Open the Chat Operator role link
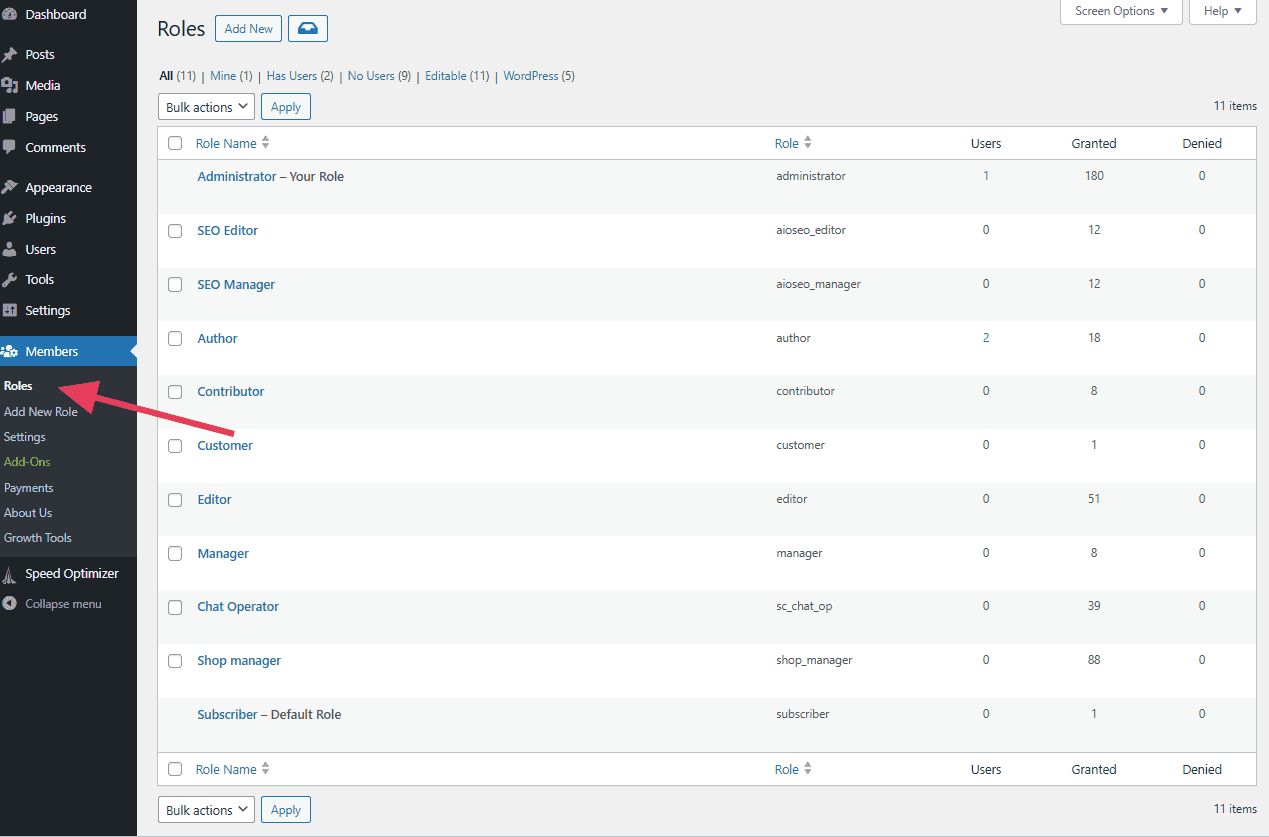Screen dimensions: 1269x837 click(x=238, y=607)
